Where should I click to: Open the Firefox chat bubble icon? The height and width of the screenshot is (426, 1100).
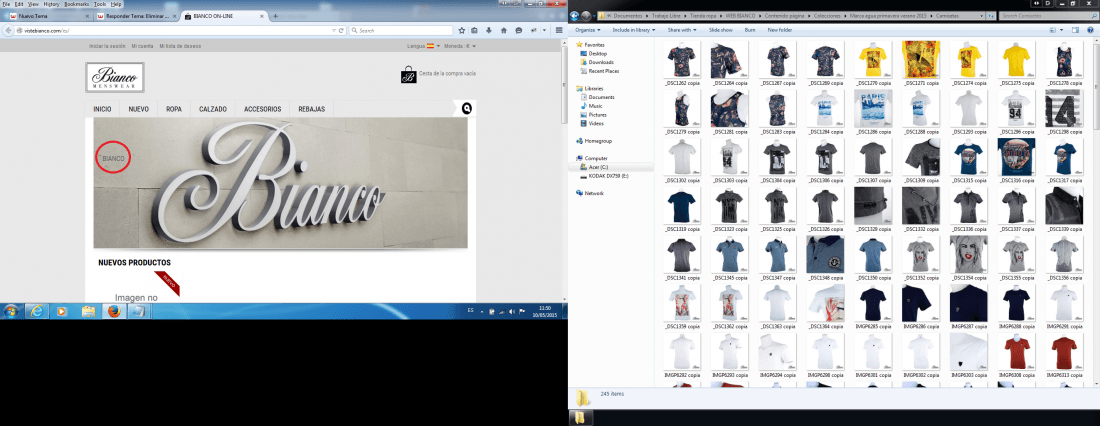518,30
